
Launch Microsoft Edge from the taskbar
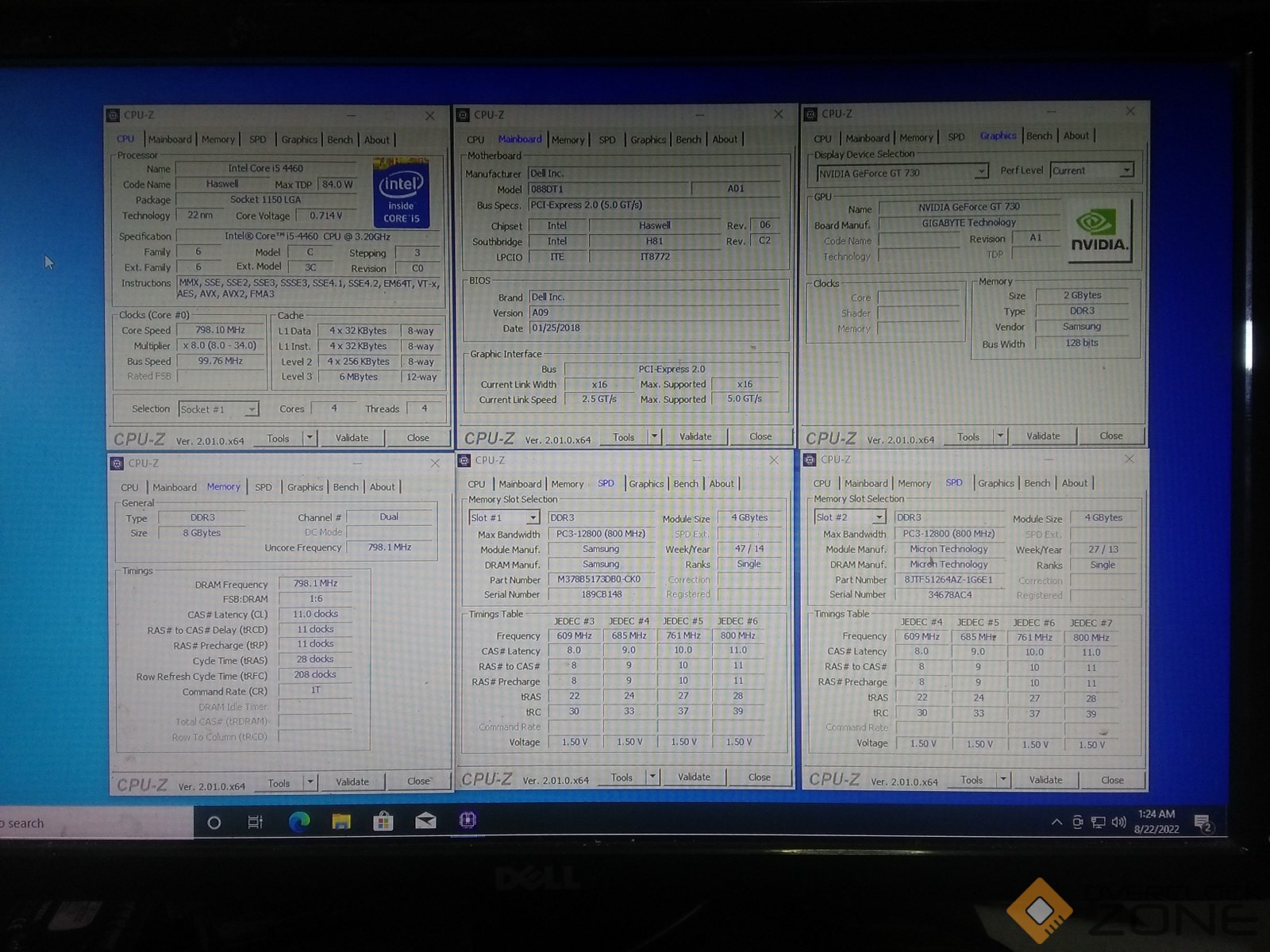click(298, 823)
